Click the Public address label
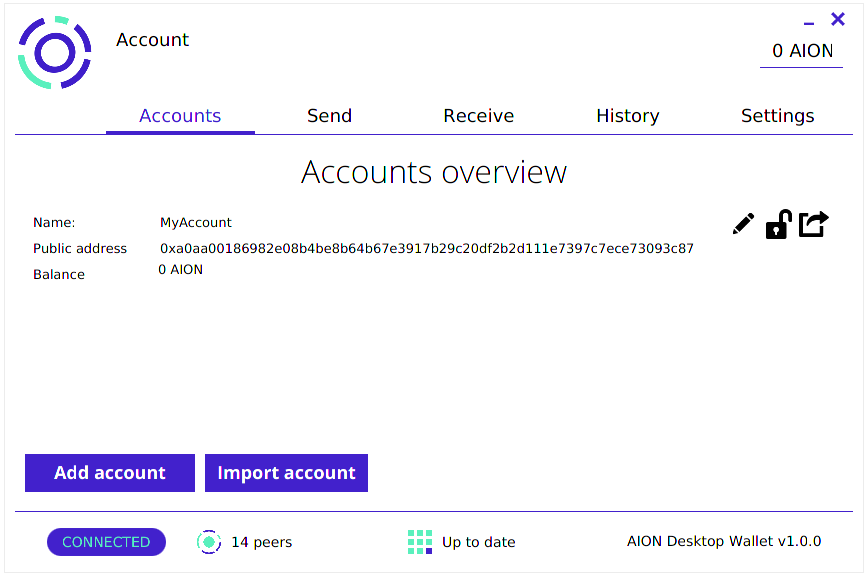 [x=80, y=248]
